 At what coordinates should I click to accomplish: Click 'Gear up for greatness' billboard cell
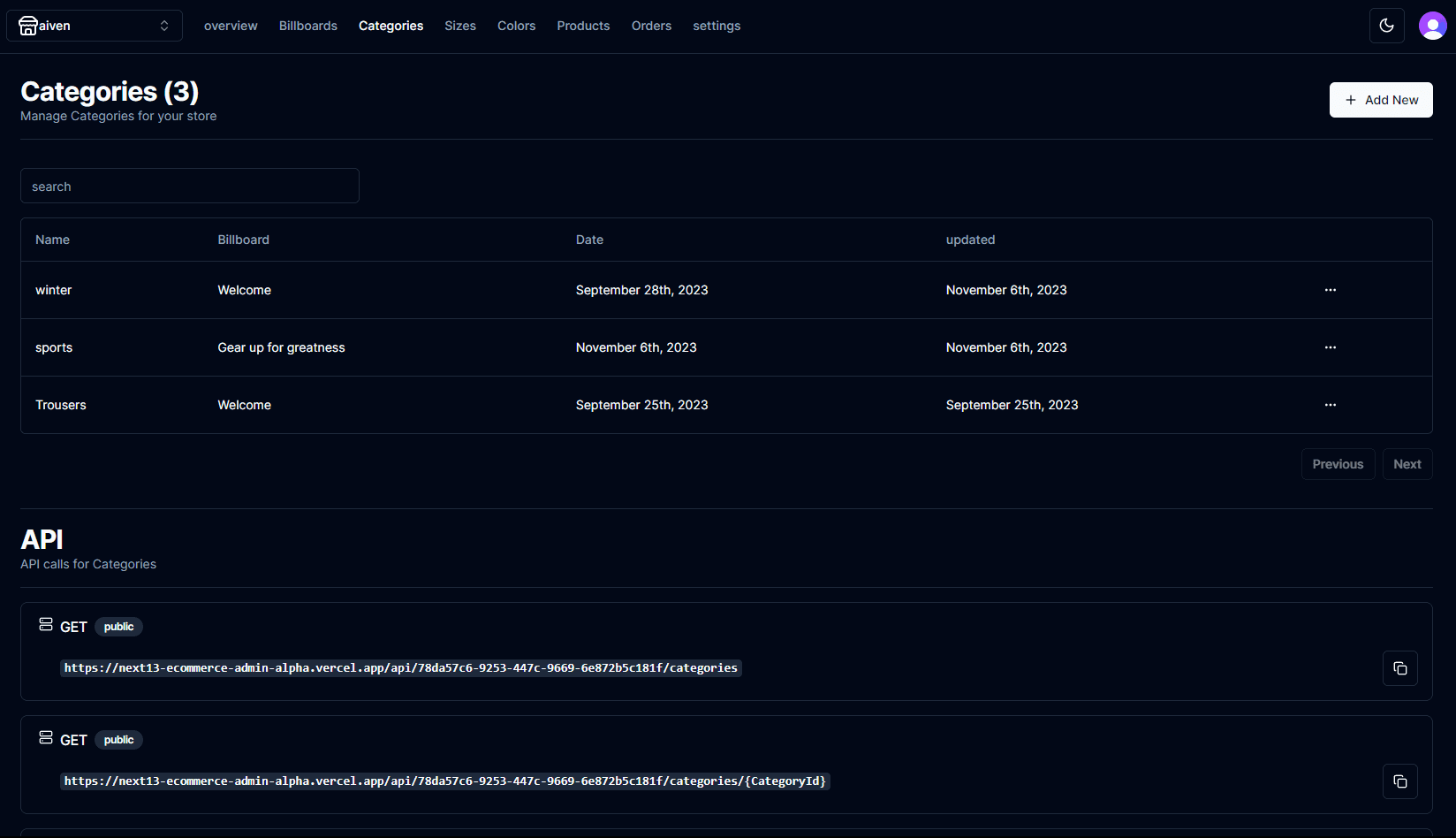click(282, 347)
